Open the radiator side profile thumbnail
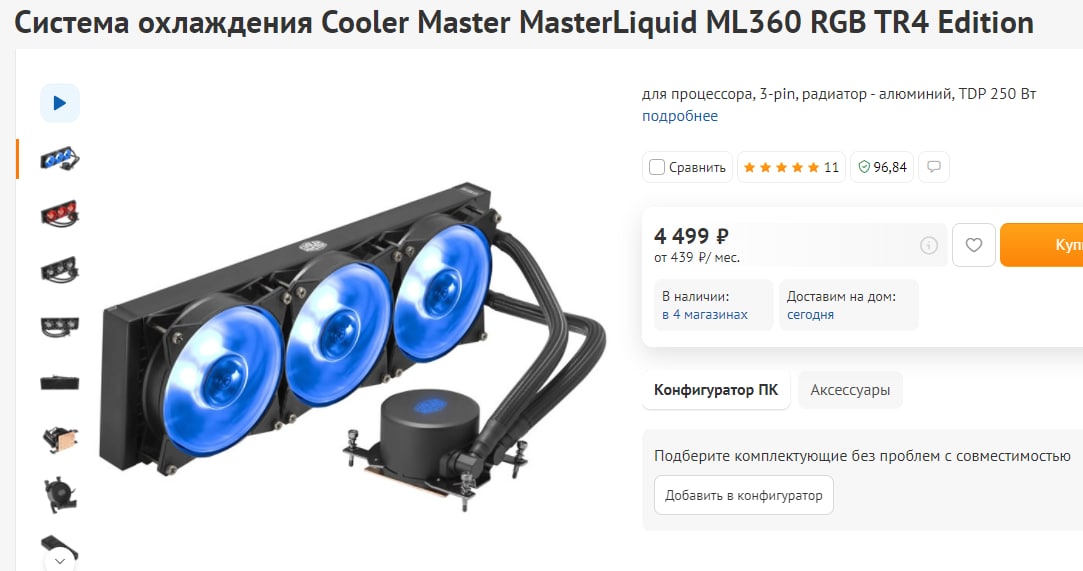Viewport: 1083px width, 571px height. pos(60,383)
